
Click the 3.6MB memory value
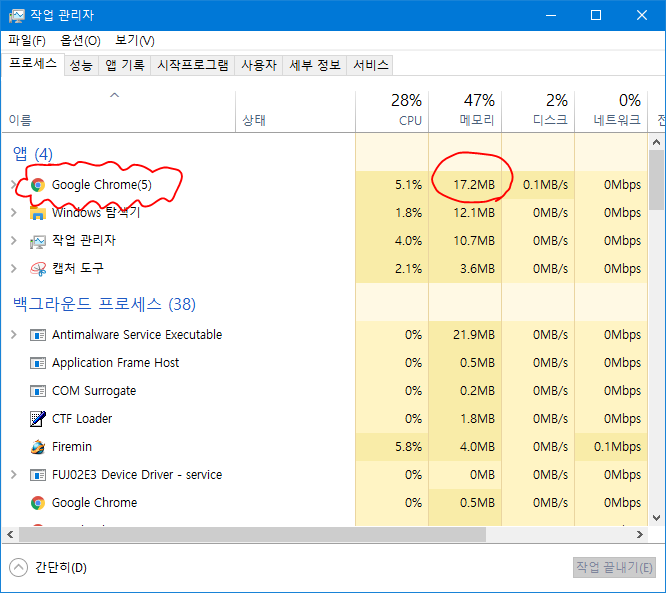[x=477, y=269]
